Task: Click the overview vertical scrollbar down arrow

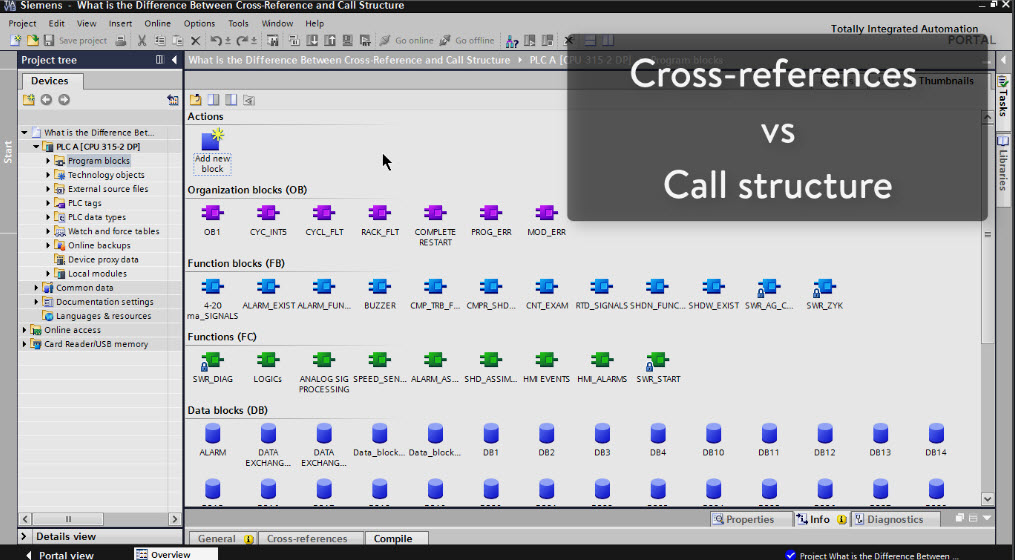Action: 987,498
